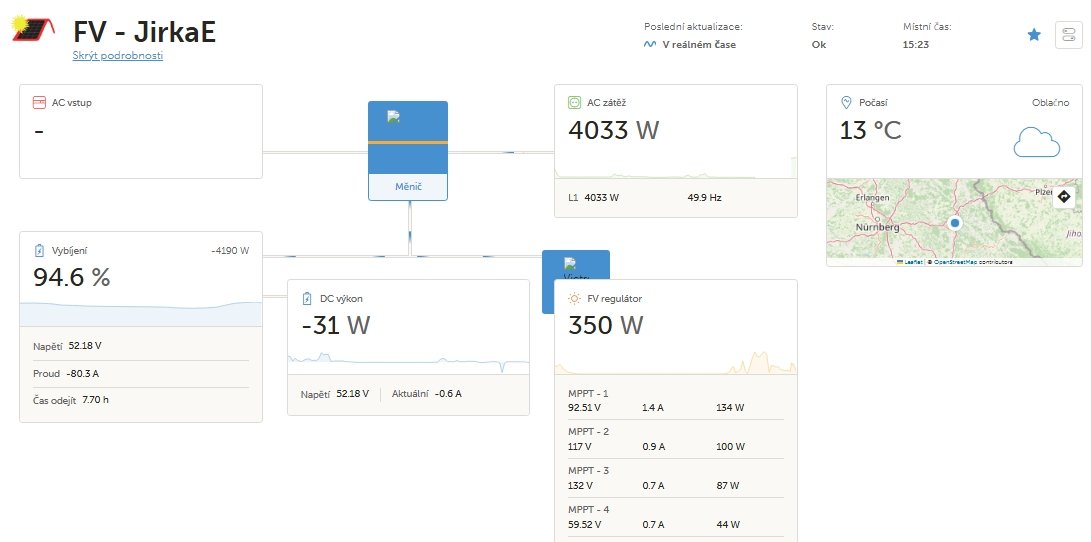Click the AC vstup grid icon
The height and width of the screenshot is (542, 1091).
(x=40, y=102)
